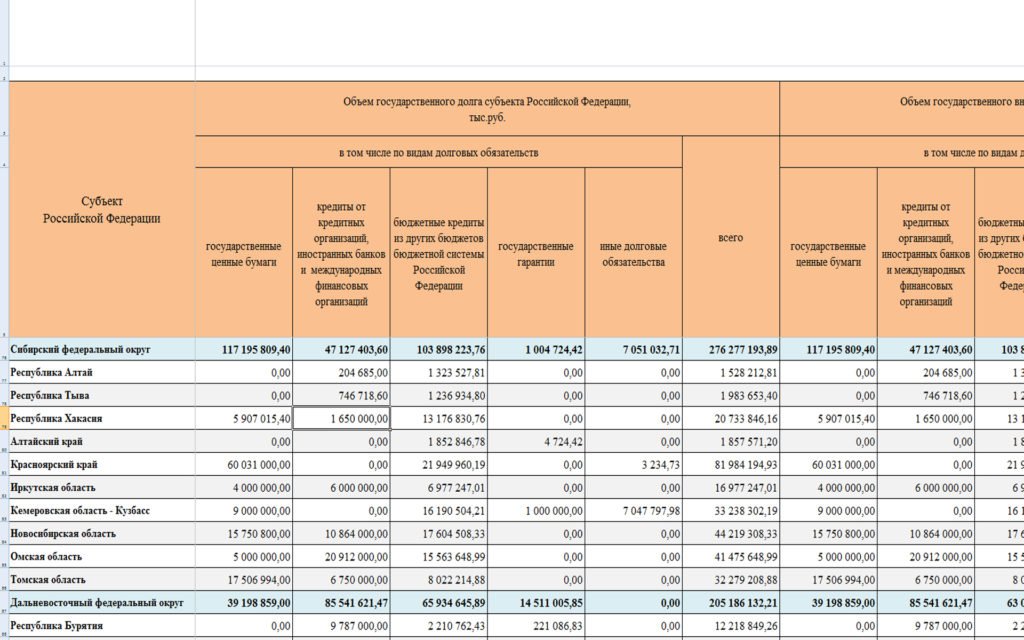Click the cell containing 81 984 194,93
Image resolution: width=1024 pixels, height=640 pixels.
coord(730,465)
